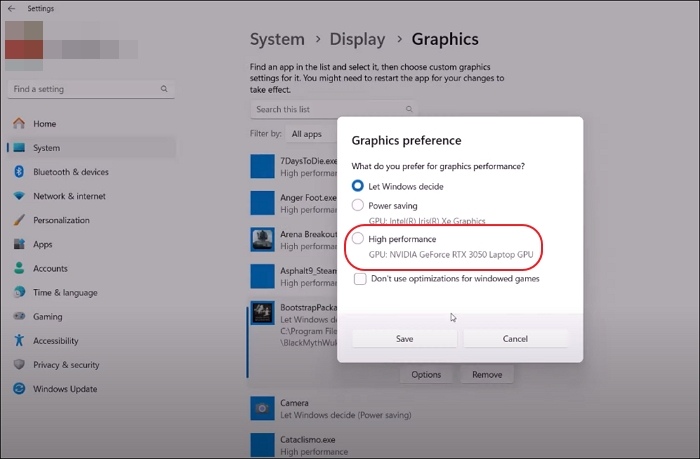This screenshot has width=700, height=459.
Task: Click the Display breadcrumb link
Action: pos(357,39)
